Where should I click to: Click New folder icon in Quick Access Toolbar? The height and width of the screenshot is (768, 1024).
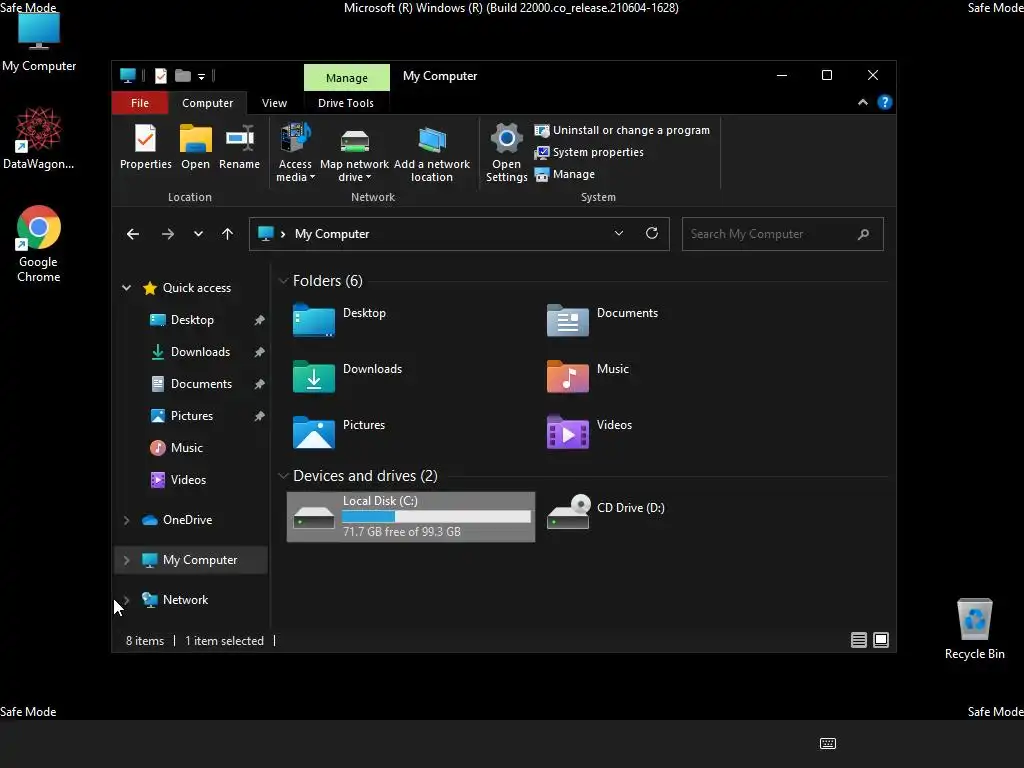coord(183,76)
